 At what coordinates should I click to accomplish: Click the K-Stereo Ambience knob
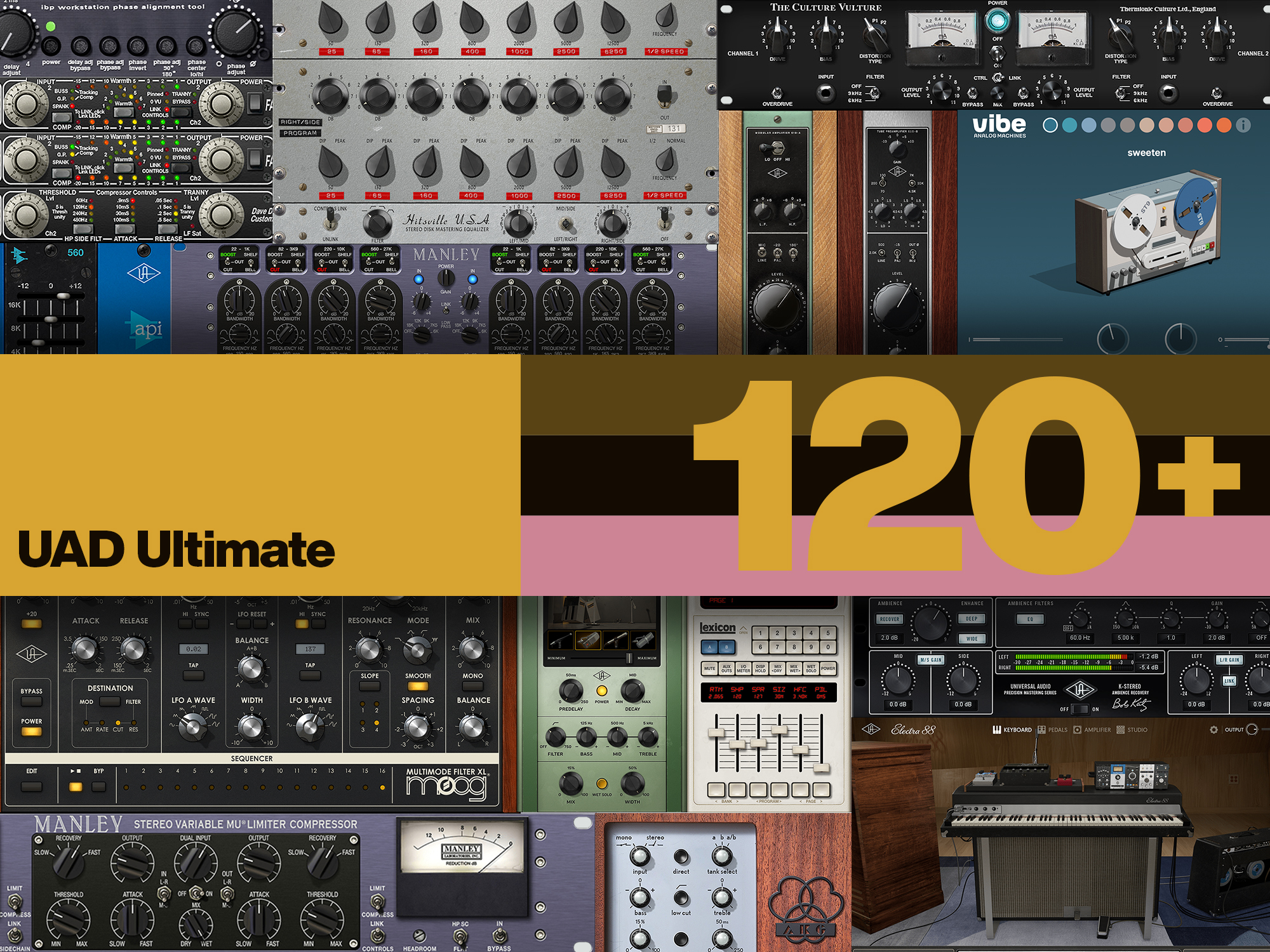[x=930, y=623]
